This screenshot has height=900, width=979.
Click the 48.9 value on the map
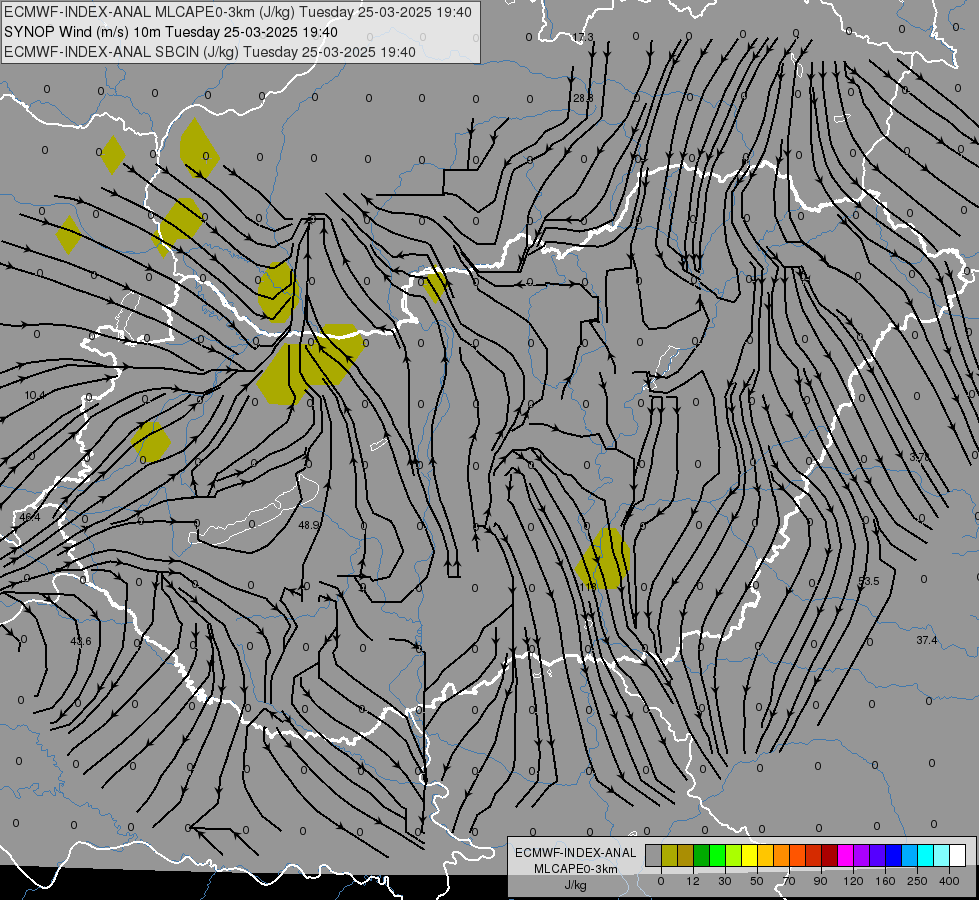click(309, 525)
